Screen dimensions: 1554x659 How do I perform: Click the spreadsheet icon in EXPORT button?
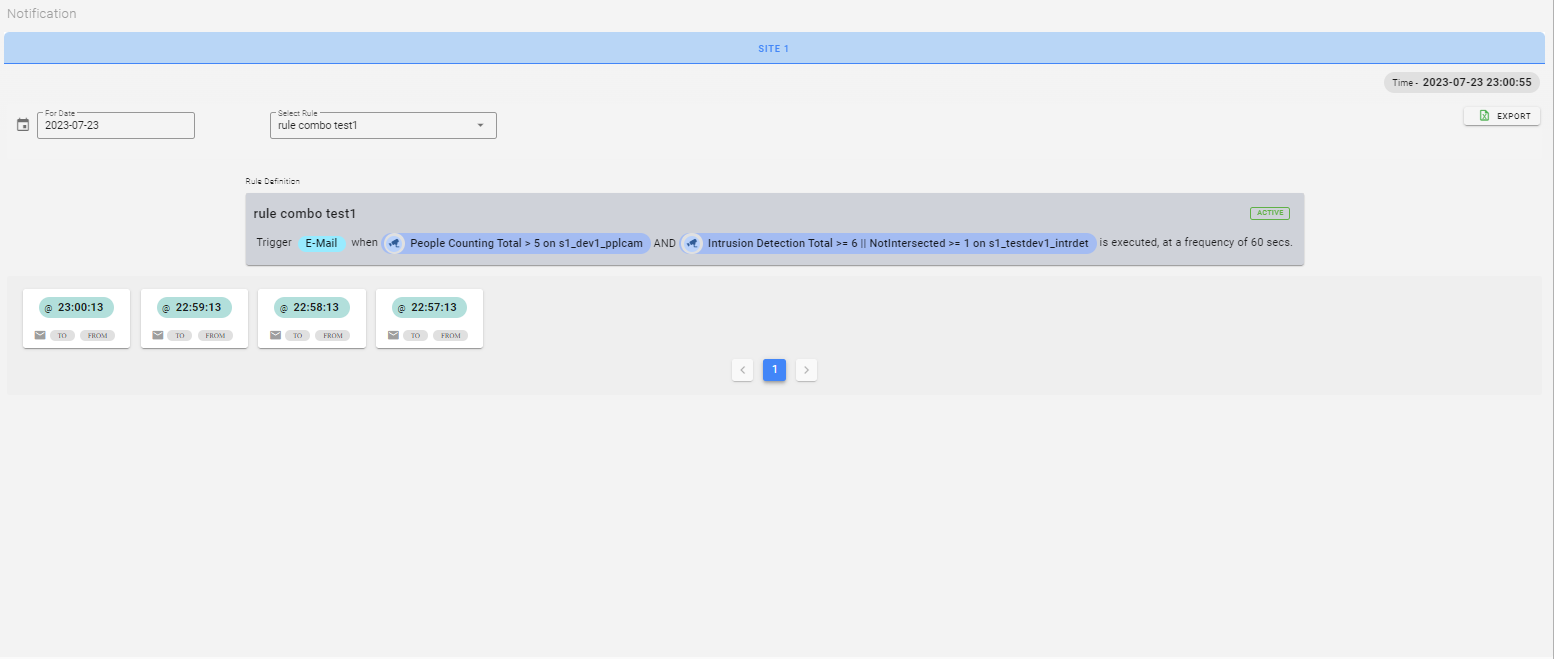pyautogui.click(x=1484, y=115)
